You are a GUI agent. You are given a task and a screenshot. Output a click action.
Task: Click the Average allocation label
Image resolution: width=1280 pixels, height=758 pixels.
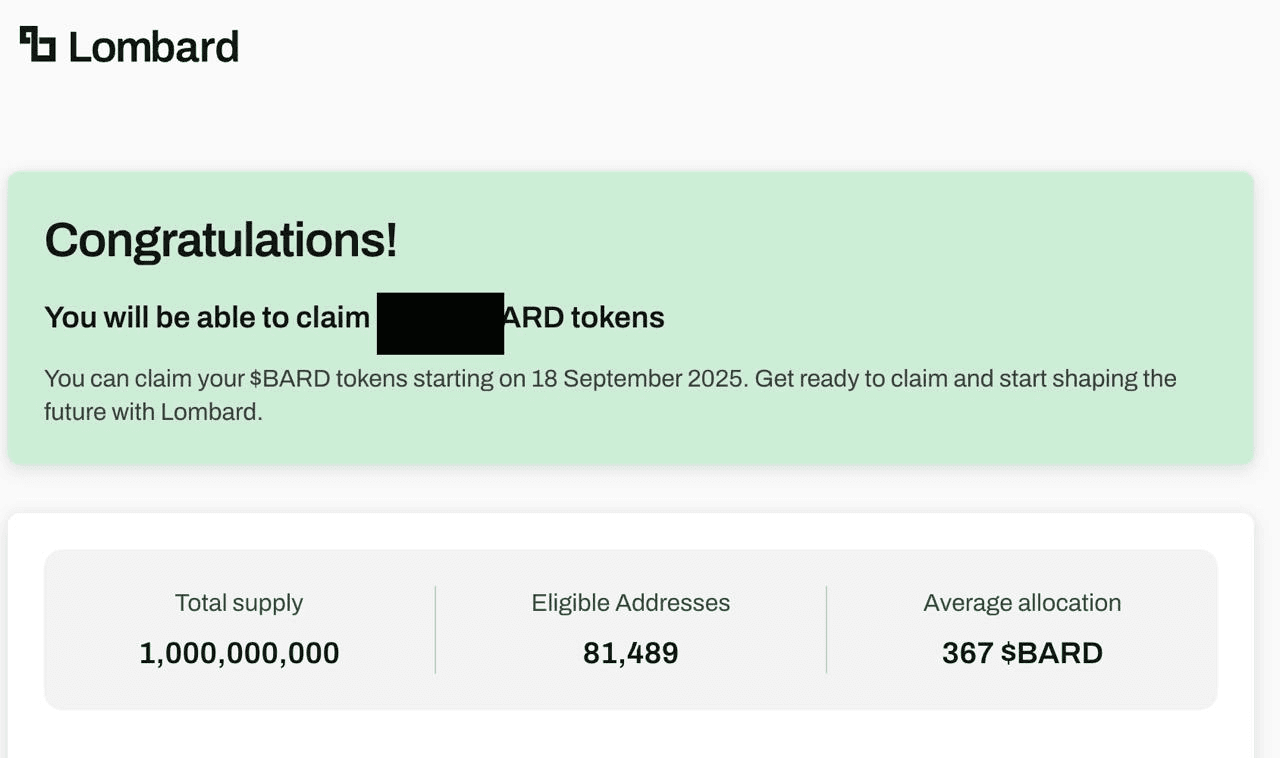[x=1022, y=603]
